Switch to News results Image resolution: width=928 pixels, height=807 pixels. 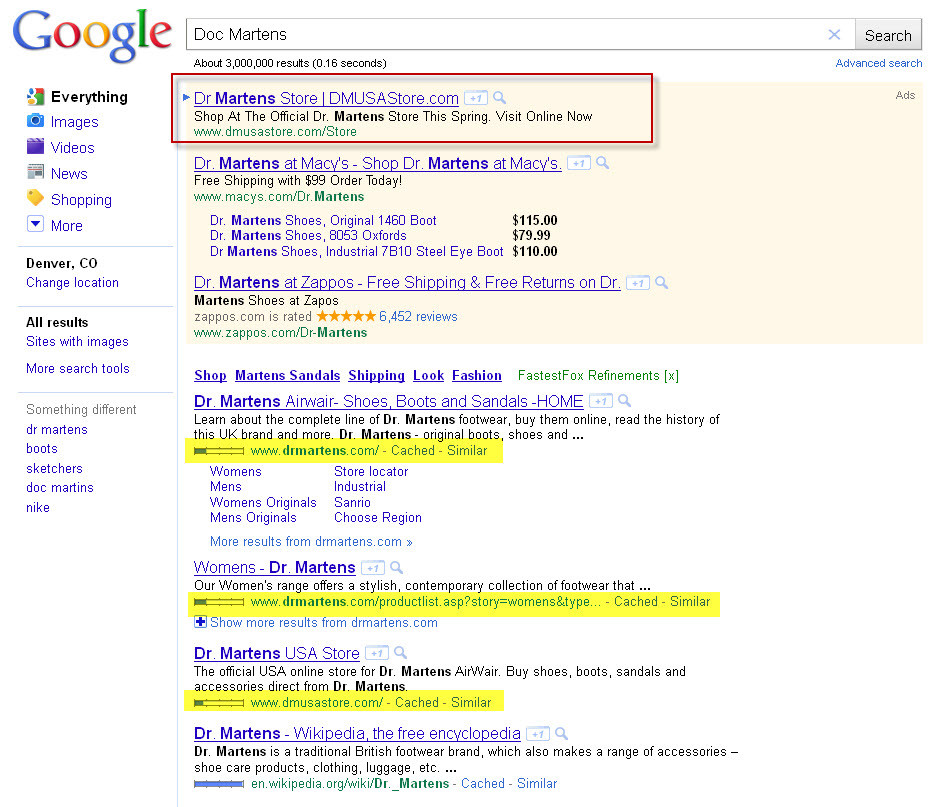pyautogui.click(x=69, y=174)
